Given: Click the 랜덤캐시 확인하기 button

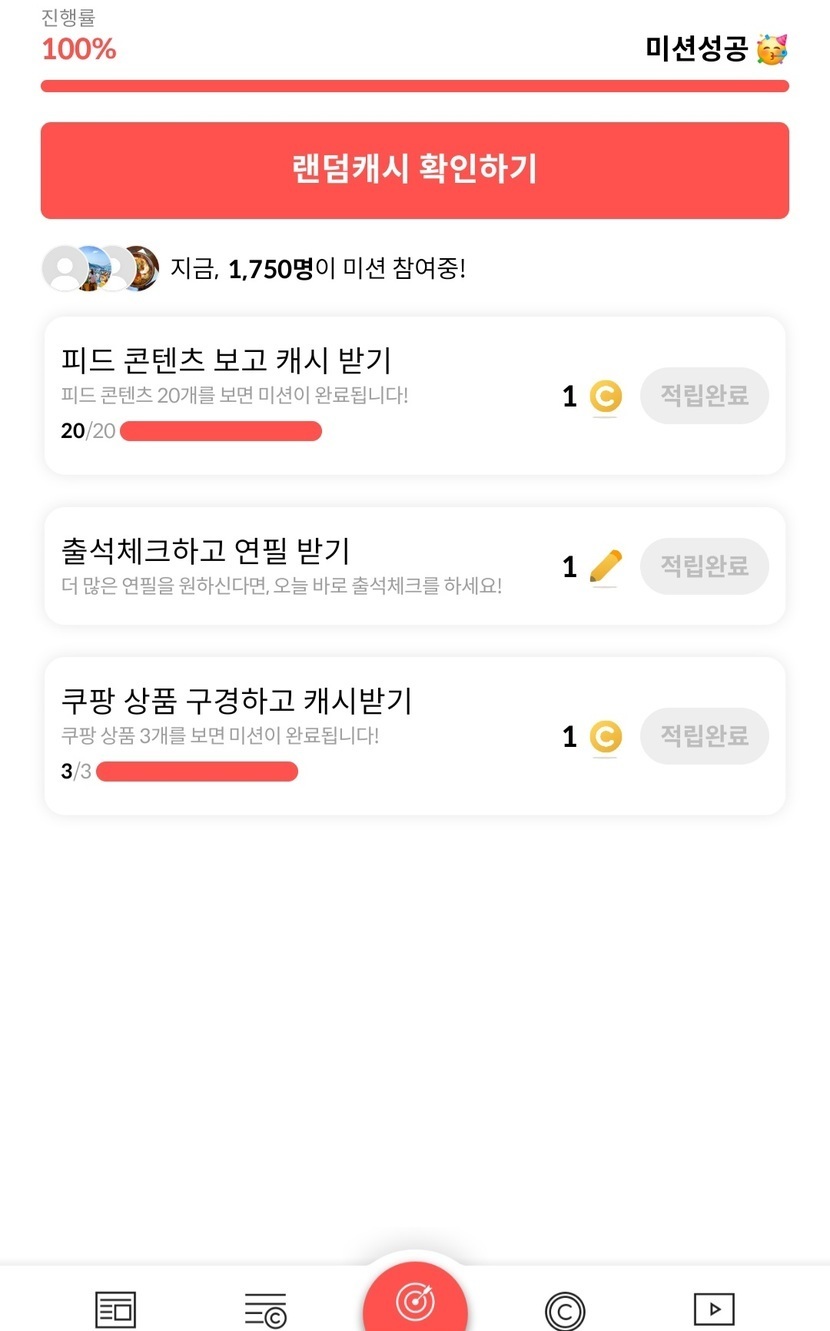Looking at the screenshot, I should [415, 170].
